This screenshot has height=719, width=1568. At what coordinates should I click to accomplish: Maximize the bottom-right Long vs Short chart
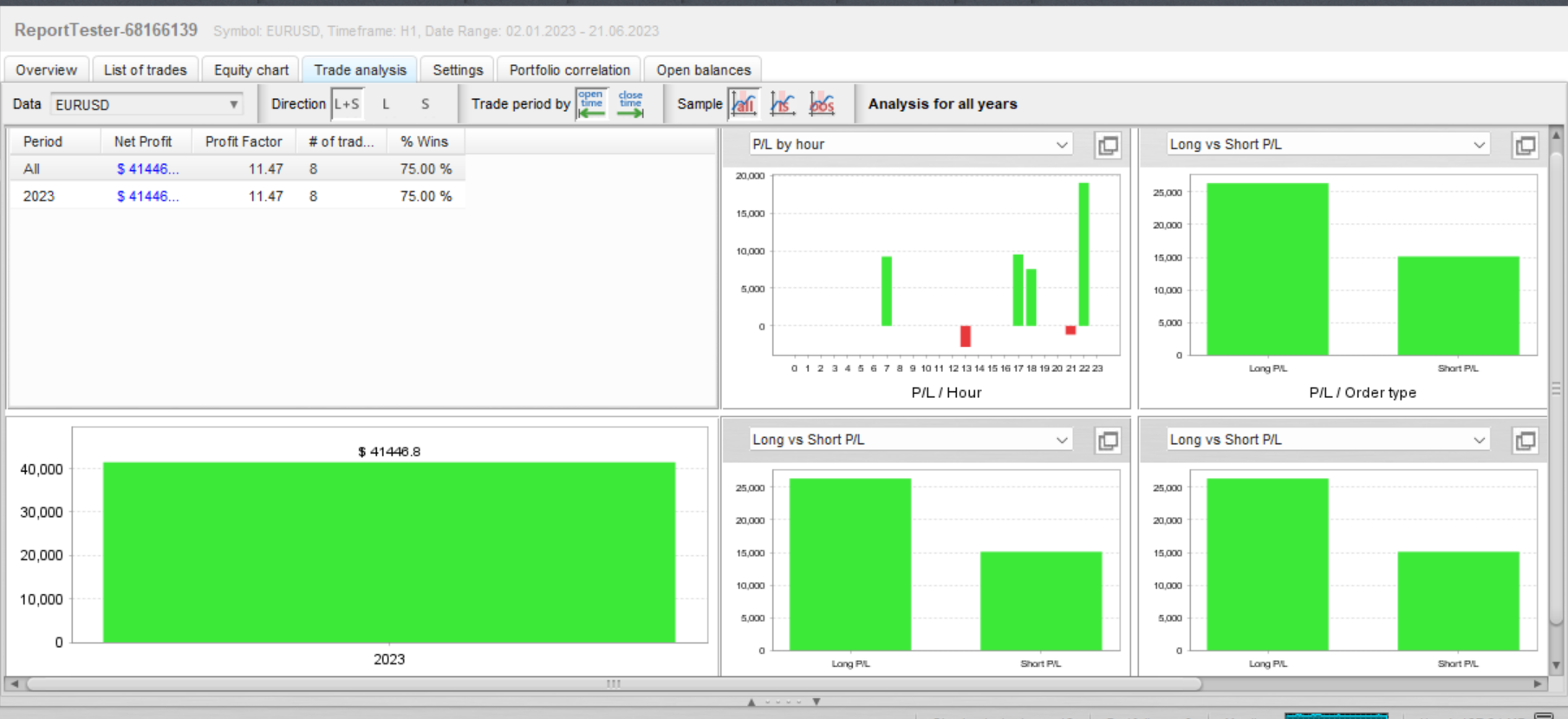(x=1525, y=441)
